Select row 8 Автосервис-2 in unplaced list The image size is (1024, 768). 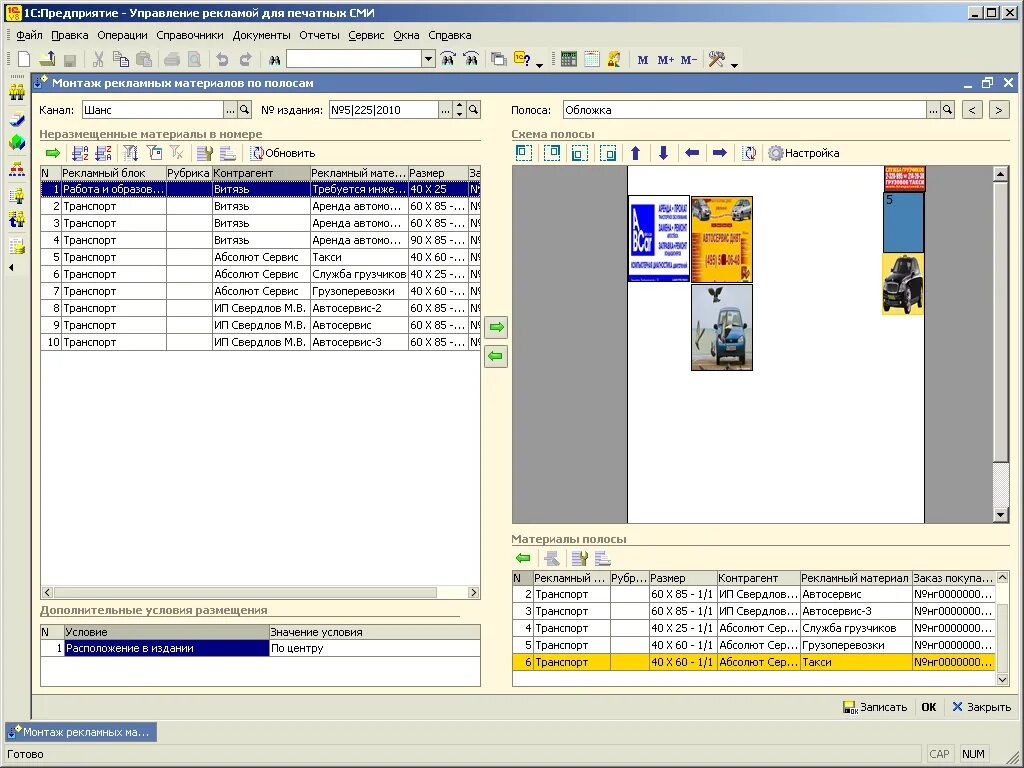260,308
